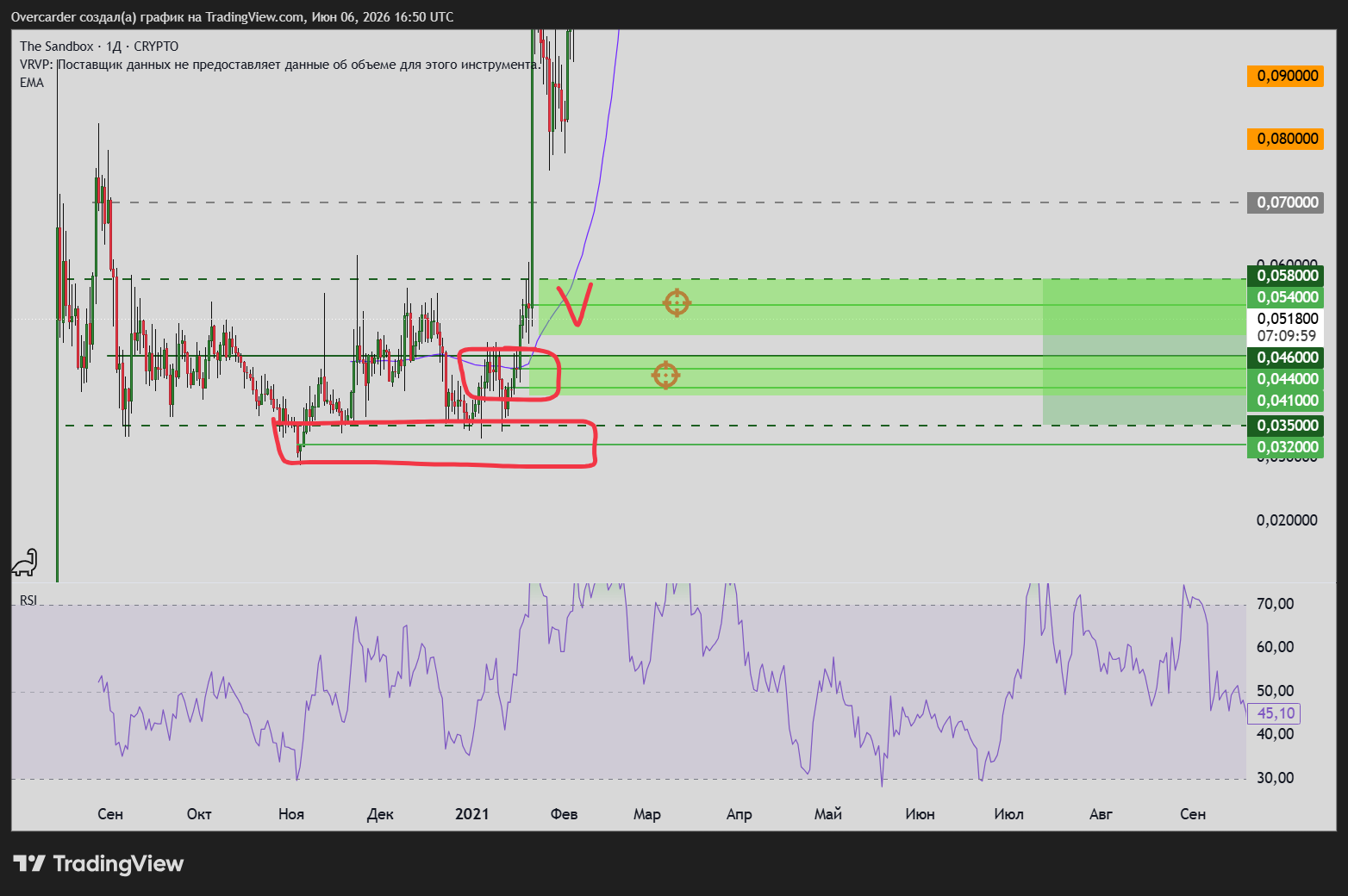Click the 0,054000 price level label
The height and width of the screenshot is (896, 1348).
[x=1285, y=297]
